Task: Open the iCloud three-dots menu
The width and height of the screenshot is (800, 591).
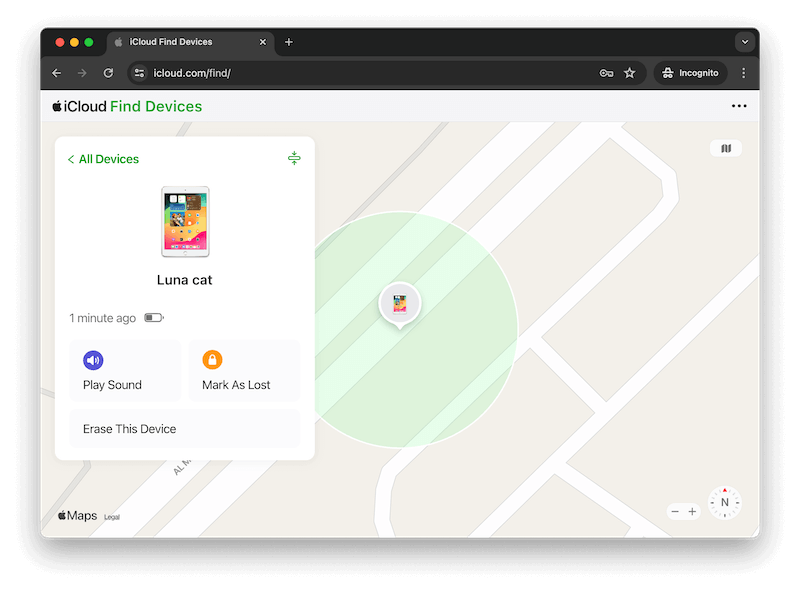Action: point(739,106)
